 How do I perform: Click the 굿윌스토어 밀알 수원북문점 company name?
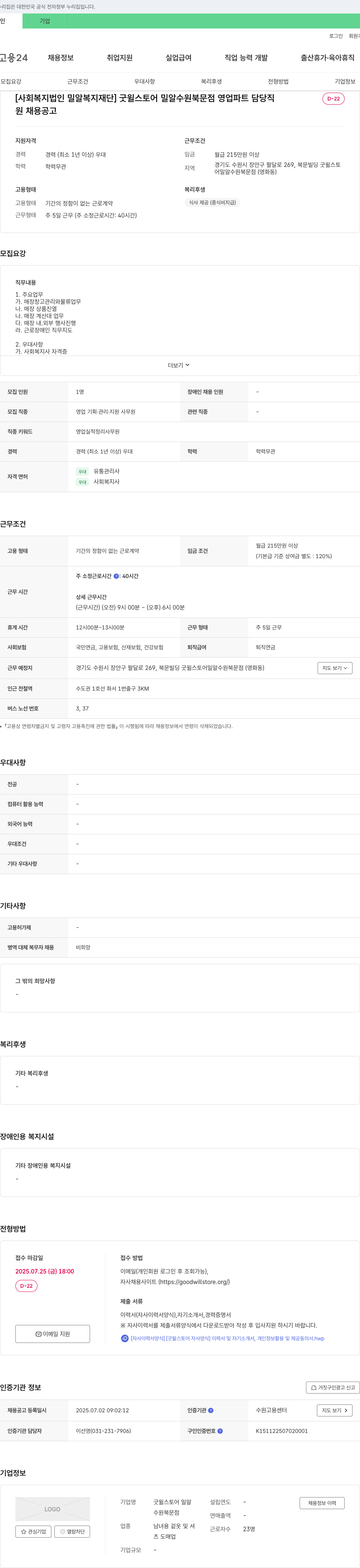(x=172, y=1507)
